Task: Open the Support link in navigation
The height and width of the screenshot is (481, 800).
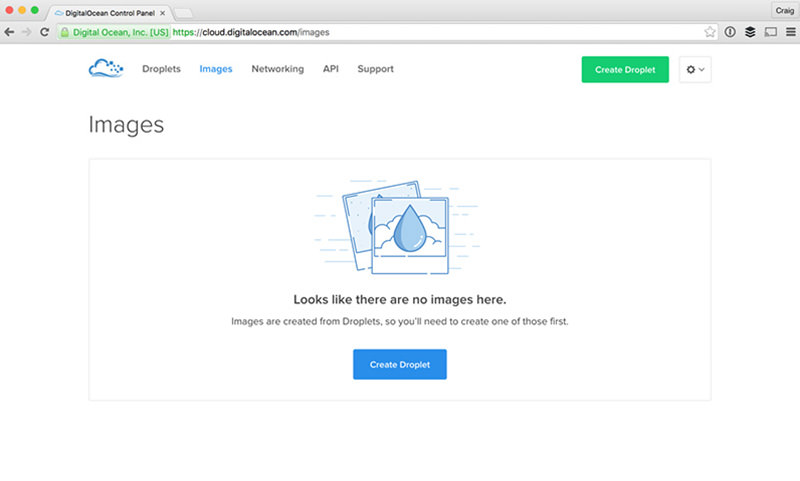Action: 375,69
